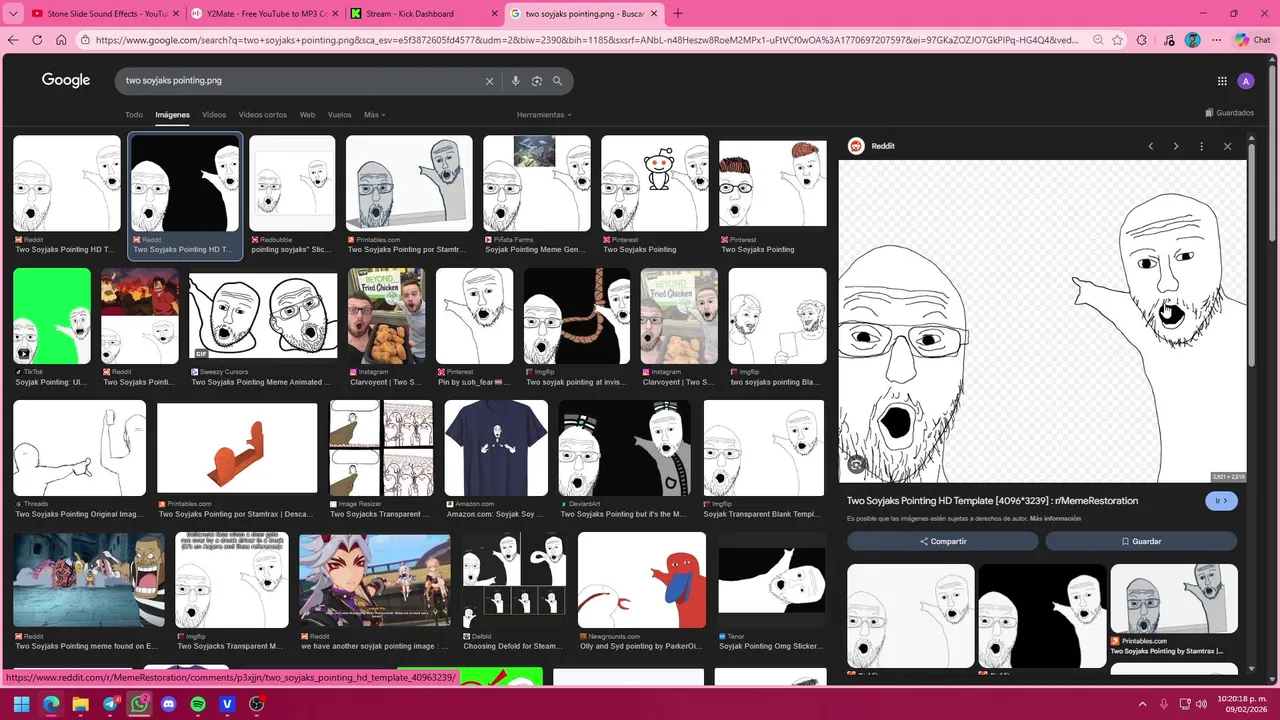Screen dimensions: 1280x720
Task: Open Redbubble pointing soyjaks sticker thumbnail
Action: [x=292, y=184]
